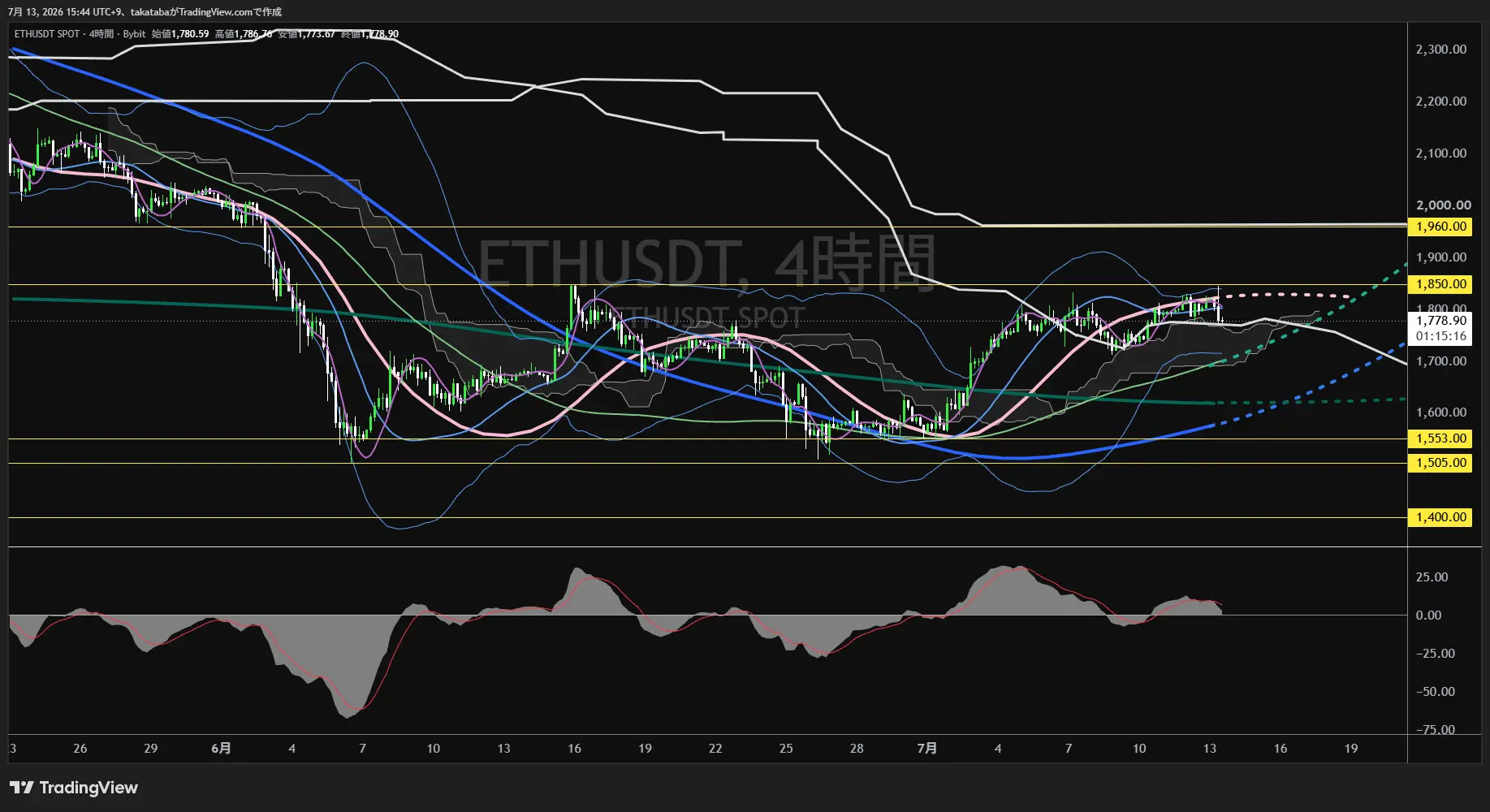Click the current price label 1,778.90
Image resolution: width=1490 pixels, height=812 pixels.
[x=1441, y=321]
